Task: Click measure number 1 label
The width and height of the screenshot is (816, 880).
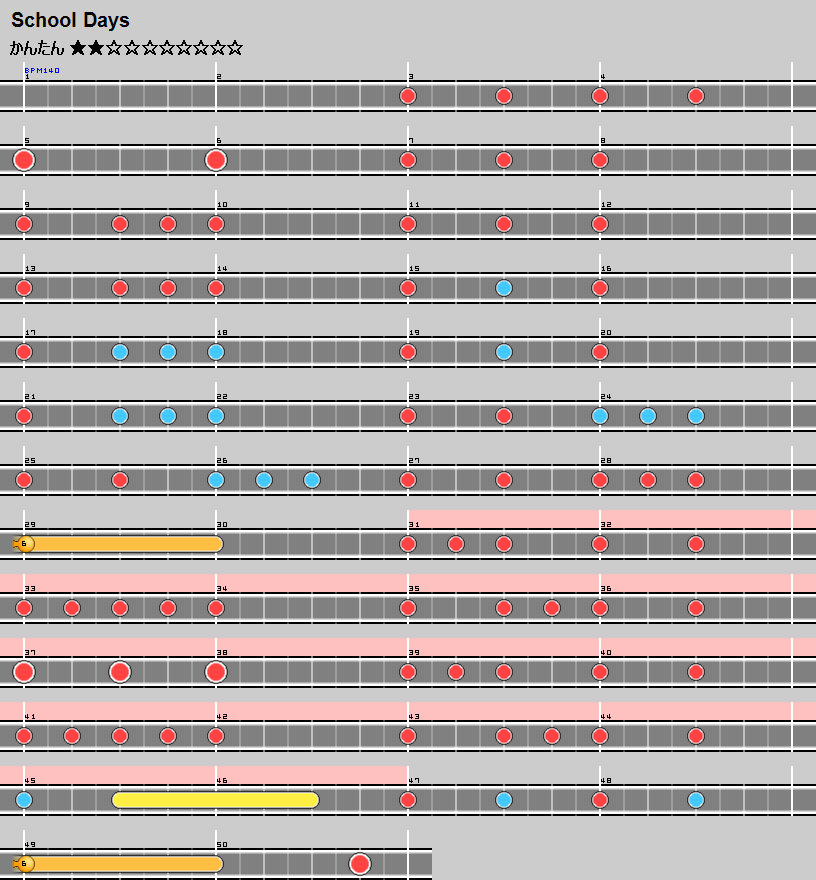Action: point(27,77)
